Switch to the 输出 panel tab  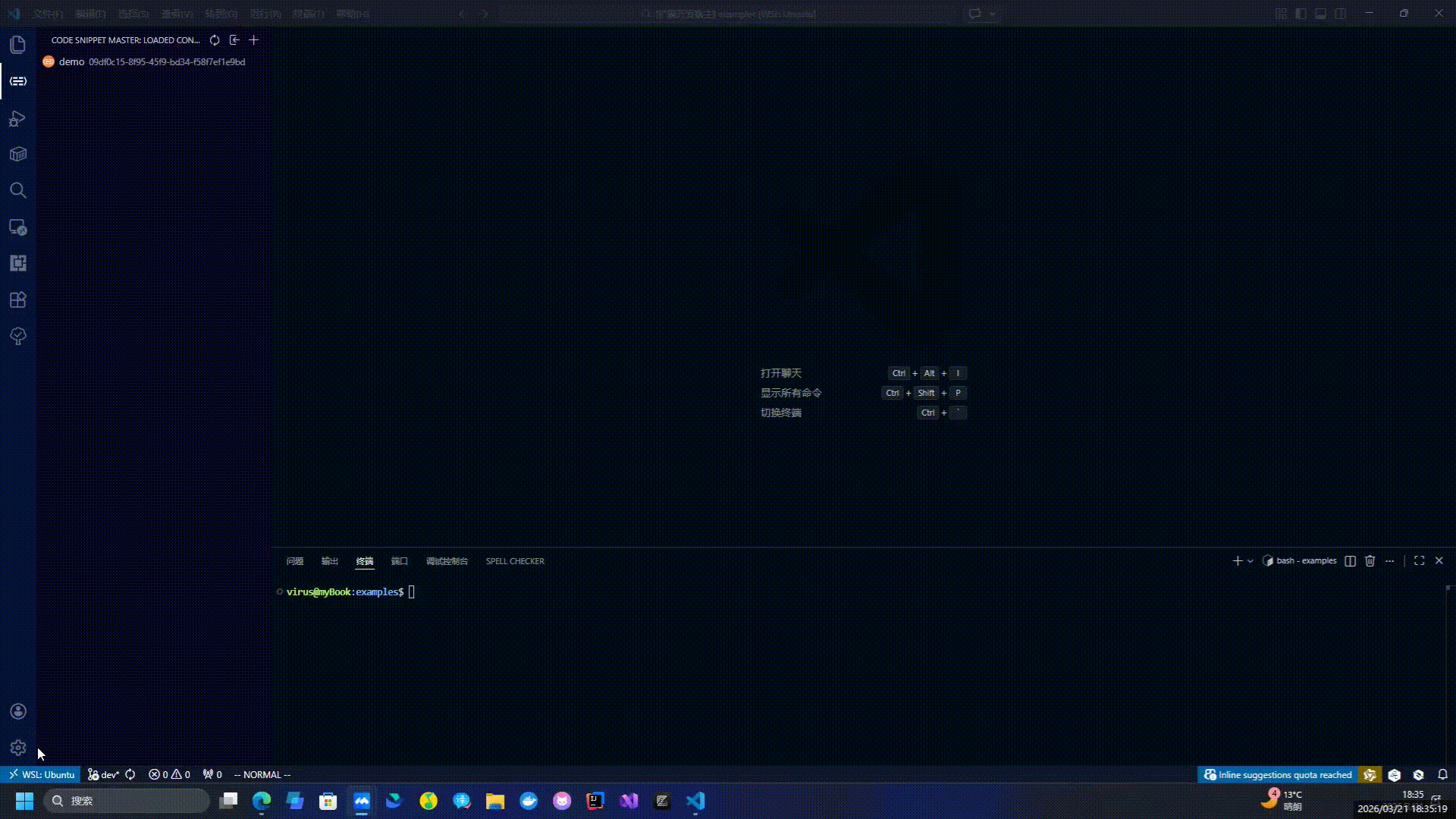pyautogui.click(x=329, y=561)
